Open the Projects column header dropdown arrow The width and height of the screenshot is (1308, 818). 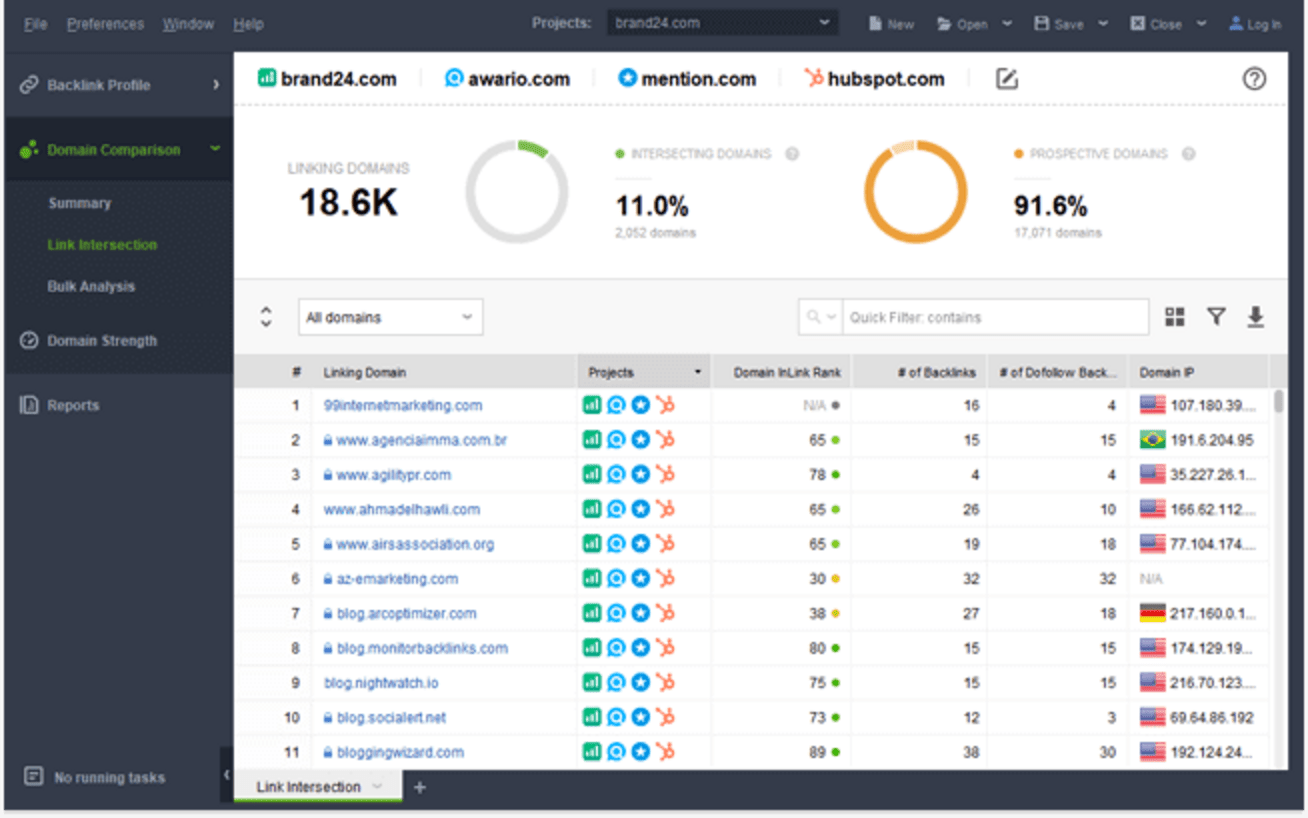[x=697, y=372]
